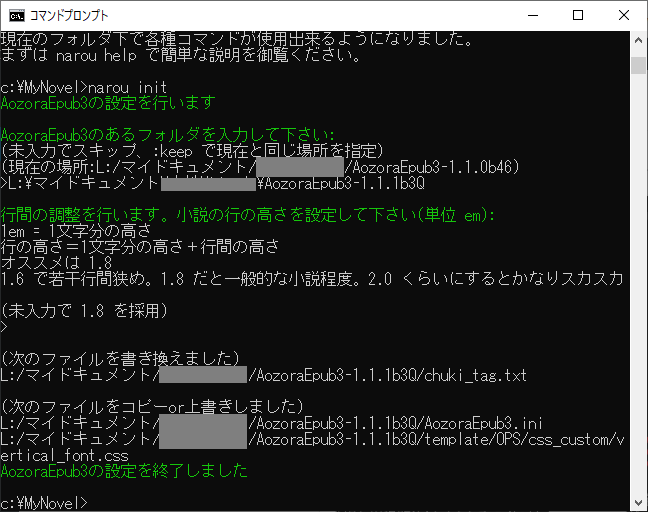Image resolution: width=648 pixels, height=512 pixels.
Task: Click the line '行の高さ＝1文字分の高さ＋行間の高さ'
Action: [x=140, y=247]
